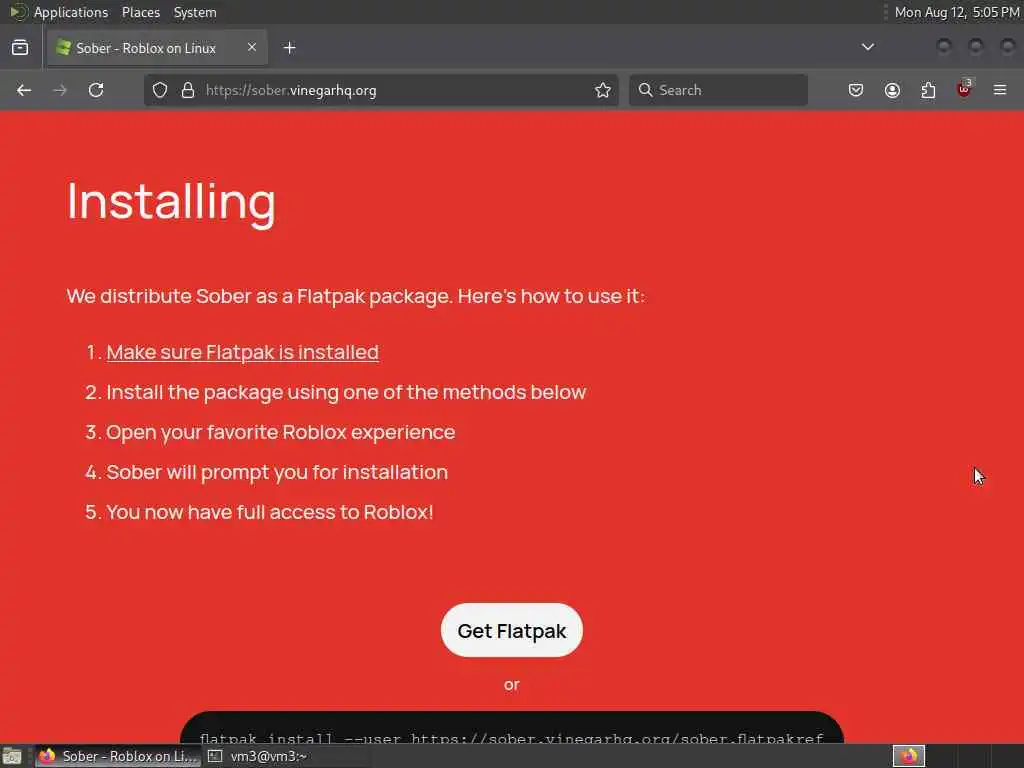
Task: Reload the current page
Action: pyautogui.click(x=96, y=90)
